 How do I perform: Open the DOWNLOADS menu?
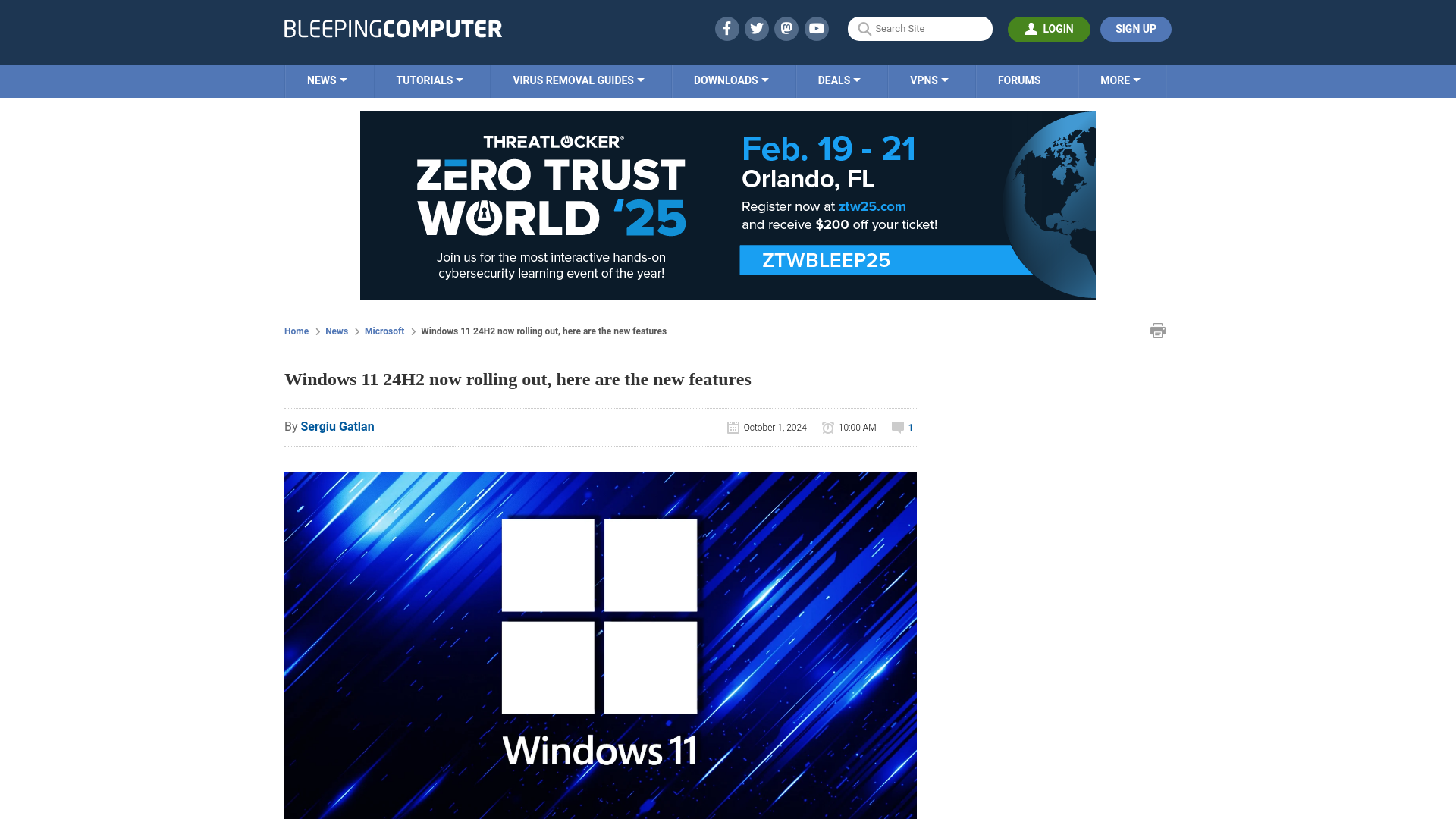[730, 80]
